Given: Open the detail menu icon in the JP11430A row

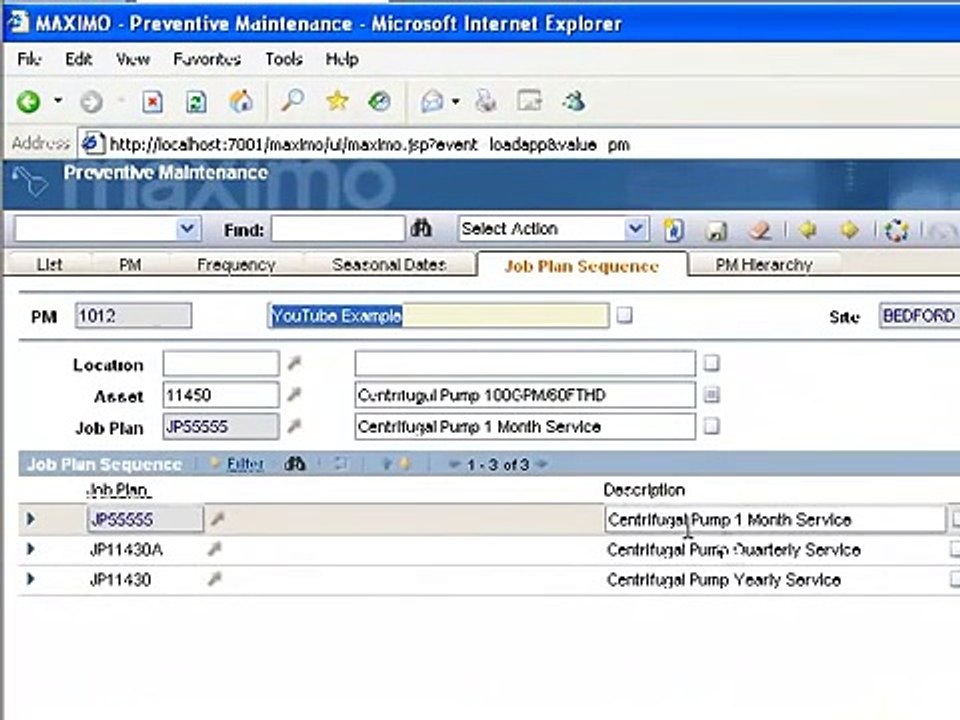Looking at the screenshot, I should pyautogui.click(x=214, y=549).
